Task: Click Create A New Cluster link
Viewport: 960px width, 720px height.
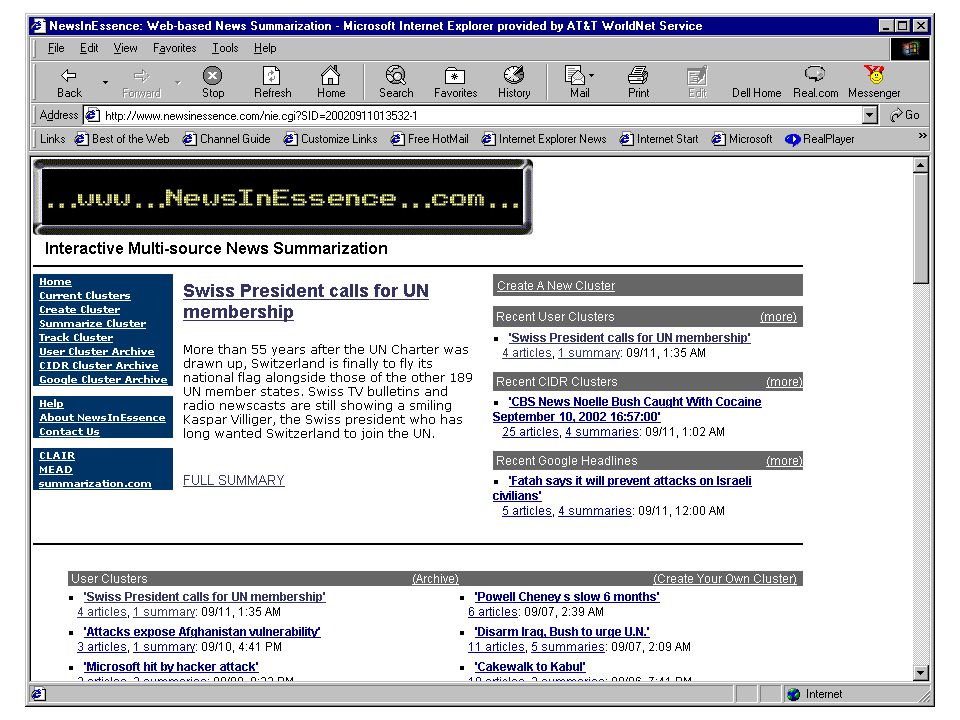Action: click(x=556, y=286)
